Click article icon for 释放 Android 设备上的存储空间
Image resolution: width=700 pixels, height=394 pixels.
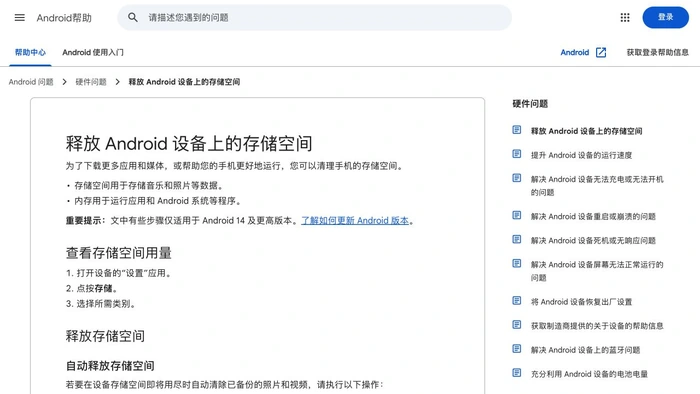coord(517,130)
